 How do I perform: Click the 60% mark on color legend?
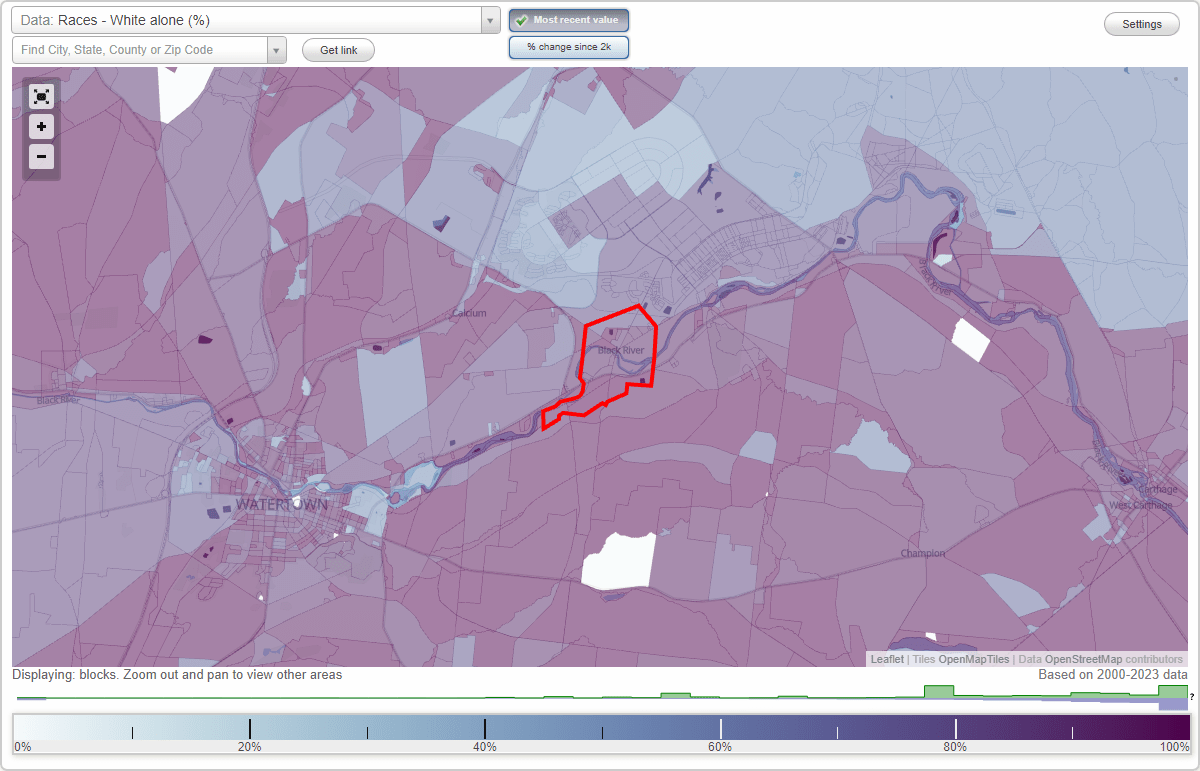720,747
